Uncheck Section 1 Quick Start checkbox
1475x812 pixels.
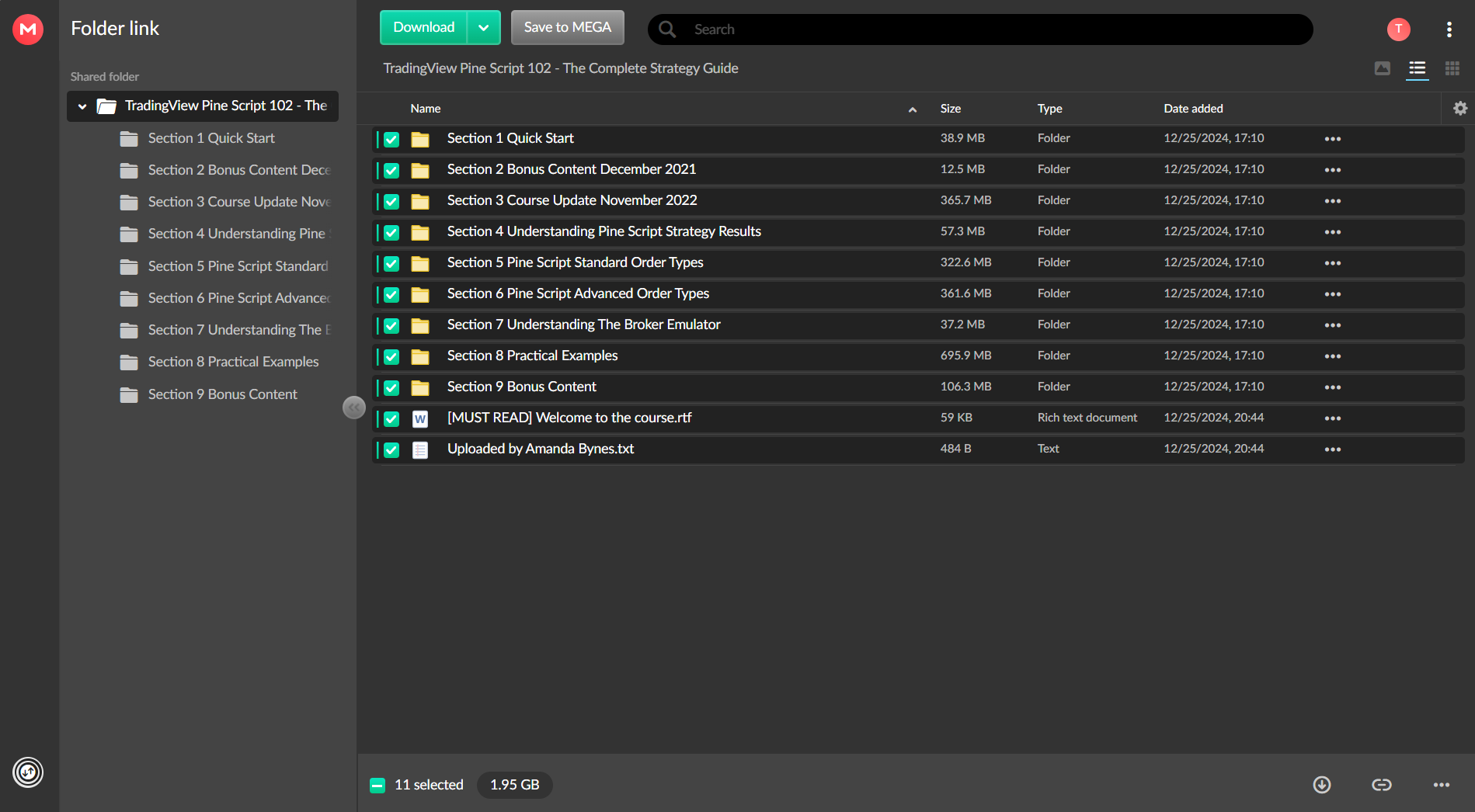pyautogui.click(x=391, y=140)
